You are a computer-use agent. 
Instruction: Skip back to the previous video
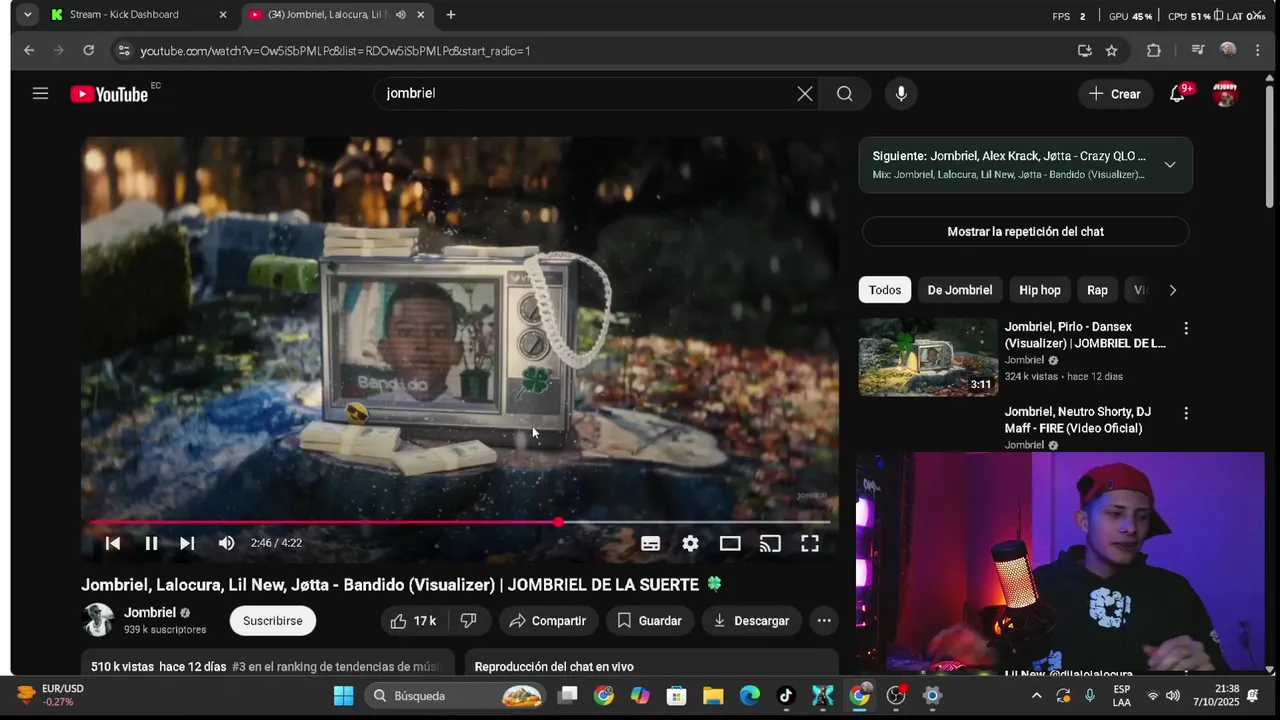[x=113, y=543]
